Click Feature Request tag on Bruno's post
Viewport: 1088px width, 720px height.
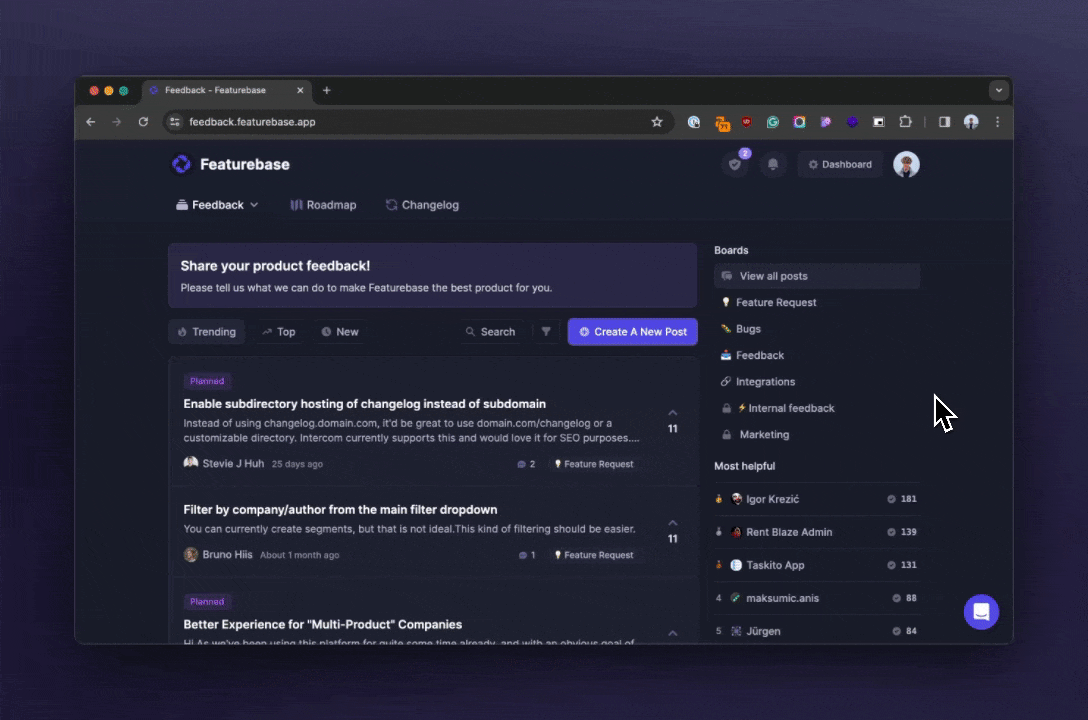click(x=594, y=555)
